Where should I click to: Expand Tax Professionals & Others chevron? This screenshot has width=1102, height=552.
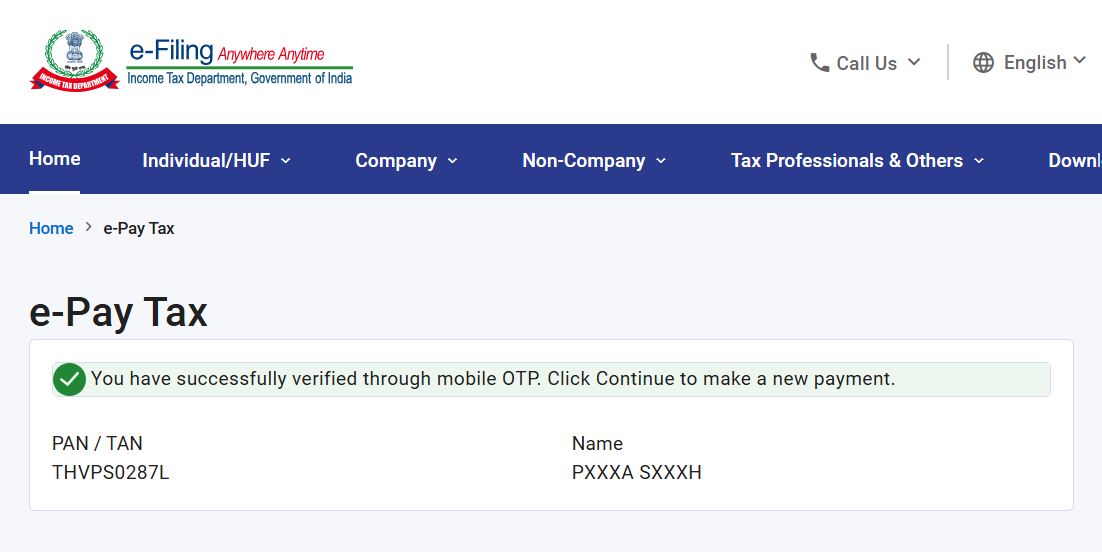pyautogui.click(x=979, y=161)
